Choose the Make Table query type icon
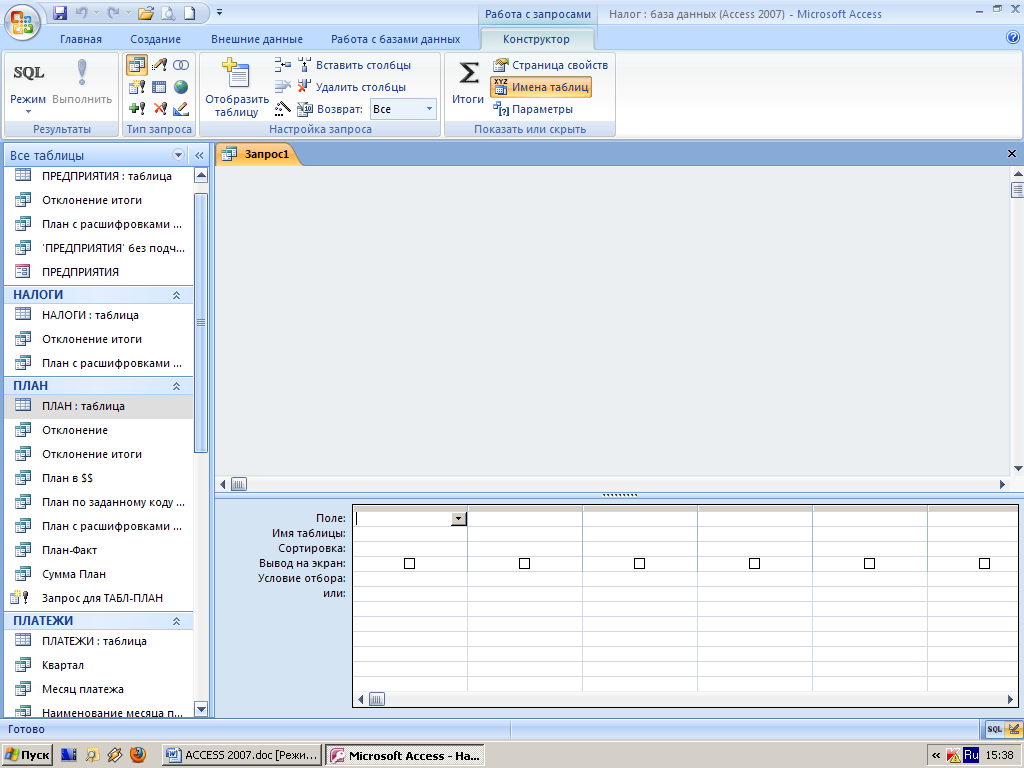Viewport: 1024px width, 768px height. tap(137, 87)
